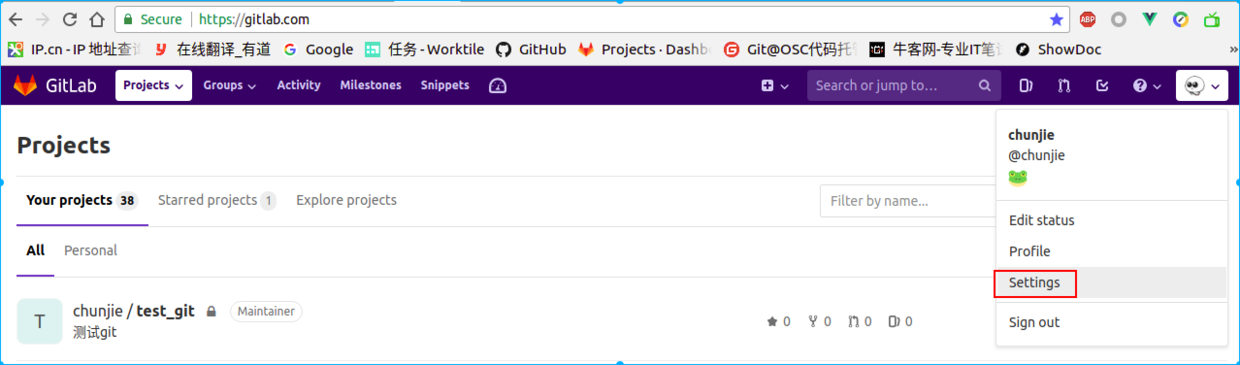1240x365 pixels.
Task: Open the chunjie / test_git project link
Action: click(x=134, y=311)
